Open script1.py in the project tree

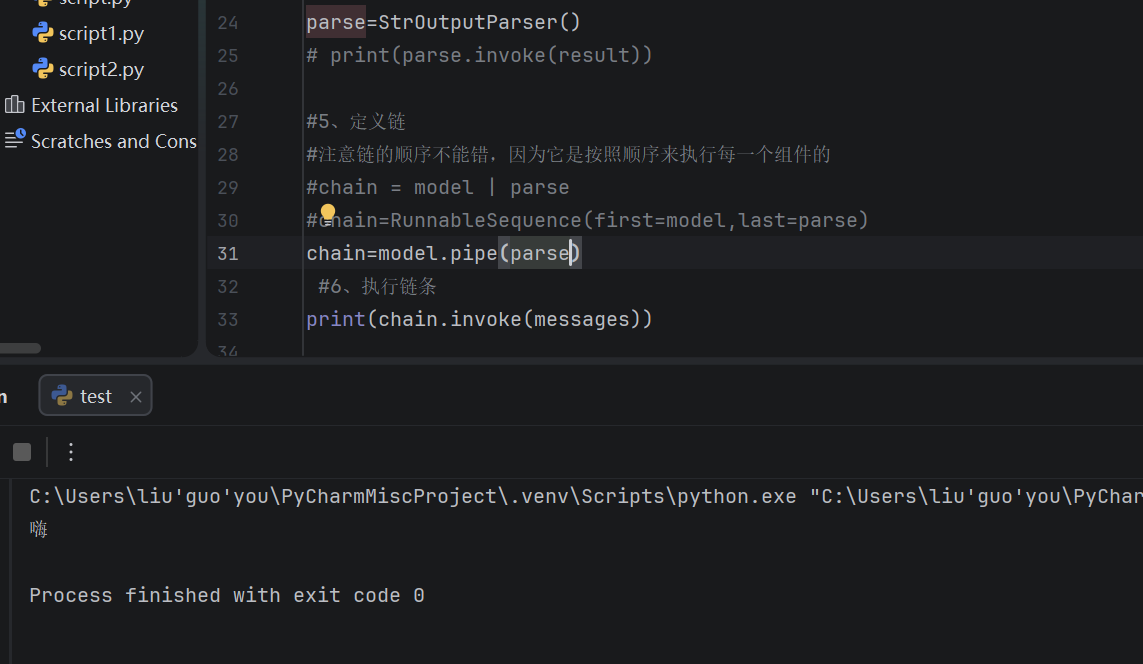tap(101, 34)
